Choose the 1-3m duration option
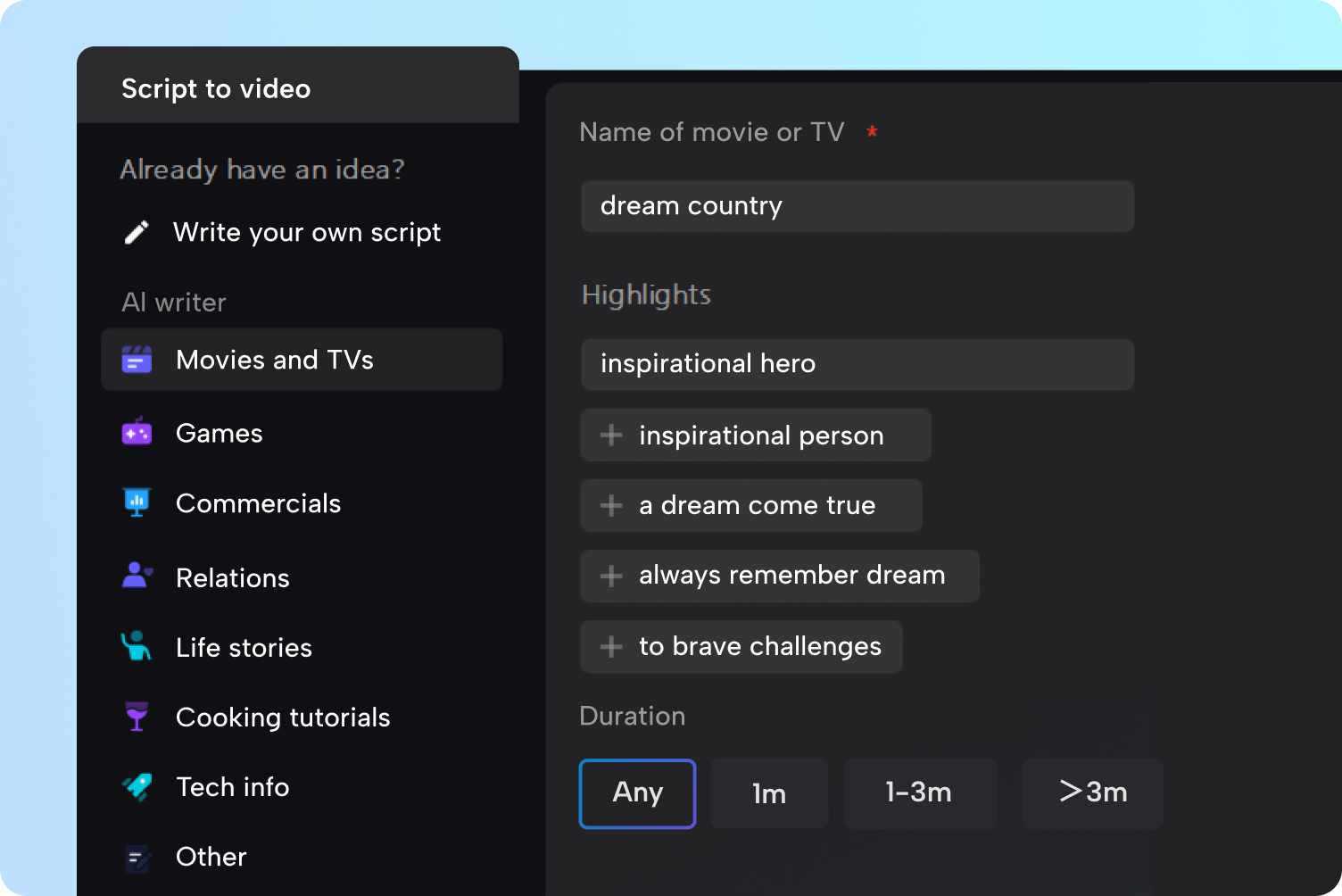This screenshot has width=1342, height=896. [920, 793]
